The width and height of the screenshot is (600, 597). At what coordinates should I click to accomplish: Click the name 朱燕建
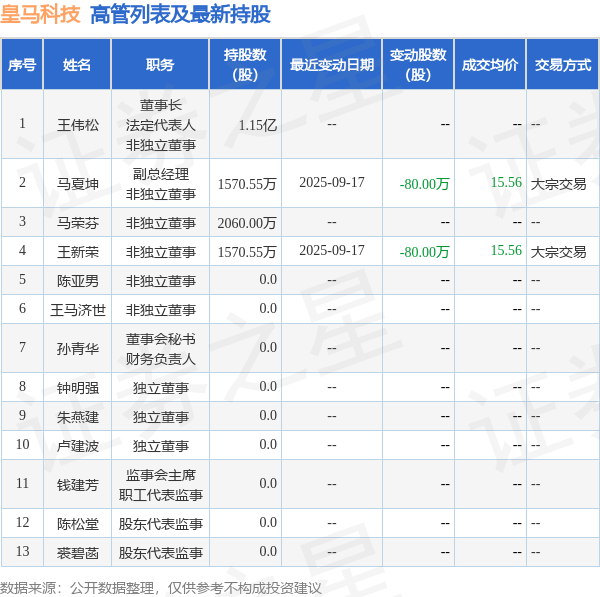point(78,417)
